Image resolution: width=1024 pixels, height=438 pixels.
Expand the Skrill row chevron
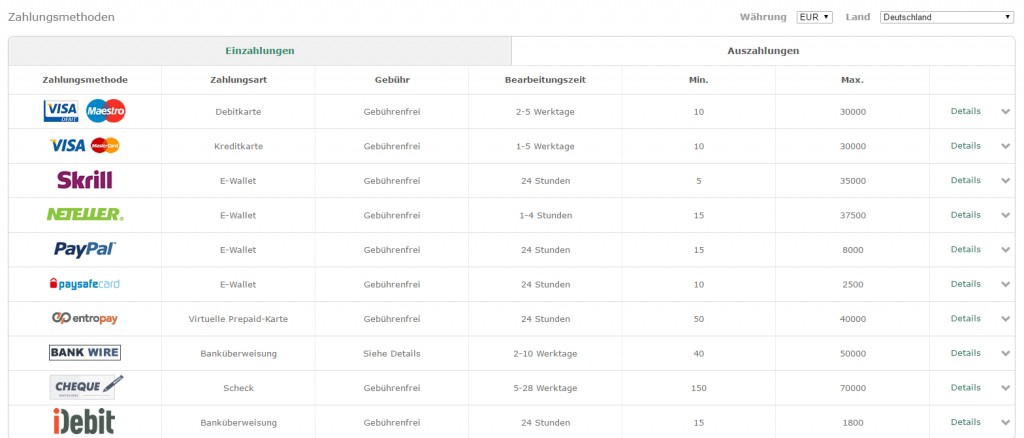[1005, 181]
